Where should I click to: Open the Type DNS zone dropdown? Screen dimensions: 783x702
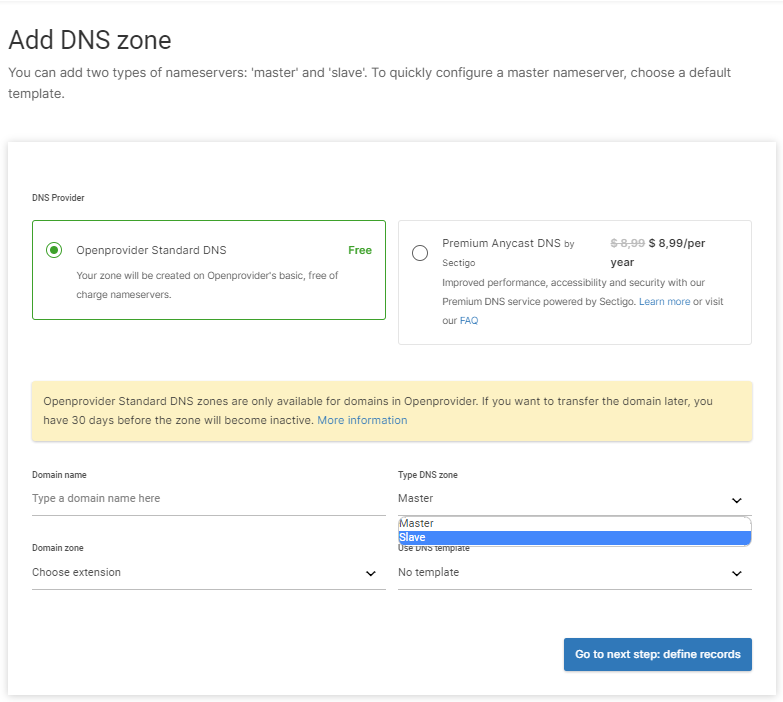(574, 498)
